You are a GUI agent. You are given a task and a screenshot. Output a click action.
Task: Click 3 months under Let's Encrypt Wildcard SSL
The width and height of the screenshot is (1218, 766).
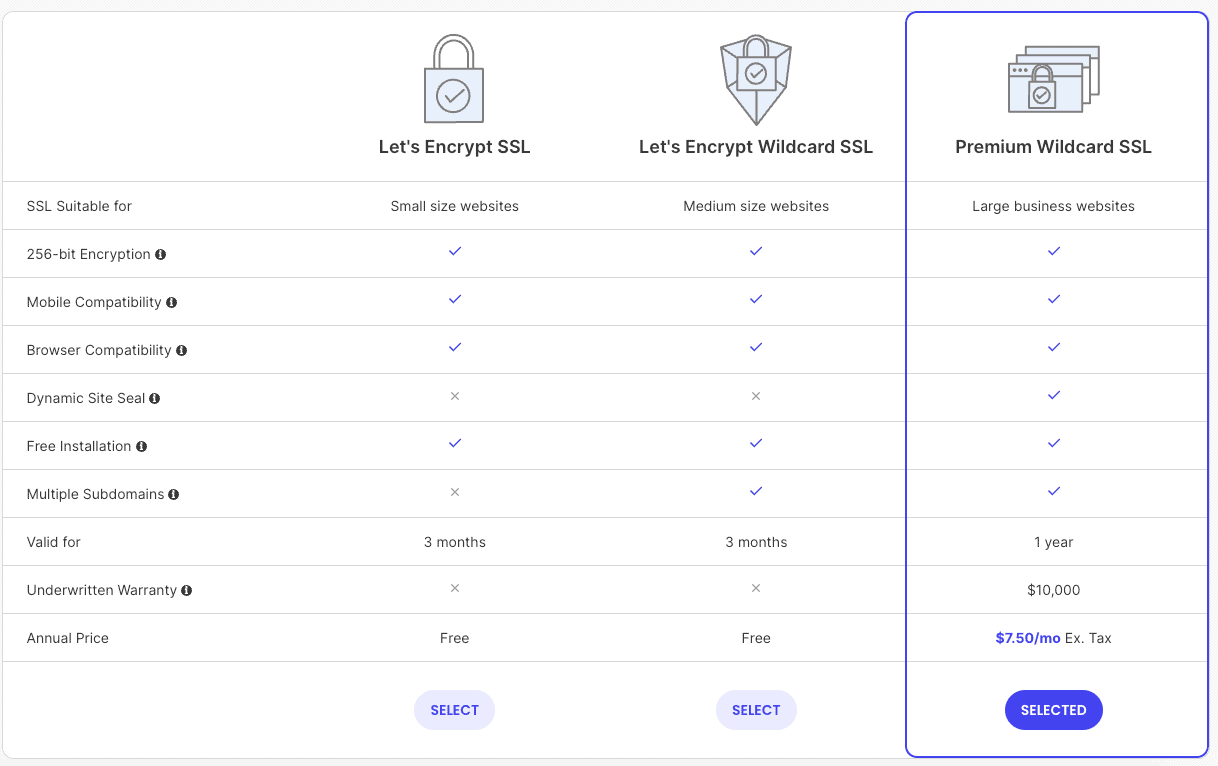(x=756, y=542)
